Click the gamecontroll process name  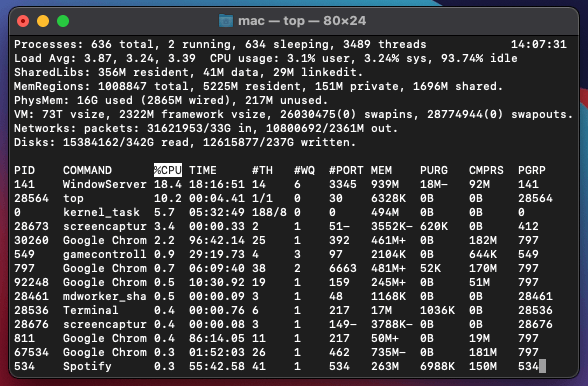pyautogui.click(x=105, y=254)
